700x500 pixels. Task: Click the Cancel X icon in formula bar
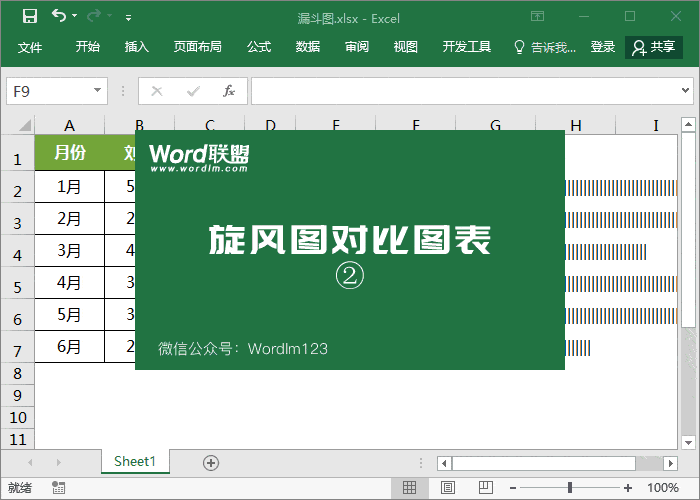(157, 91)
